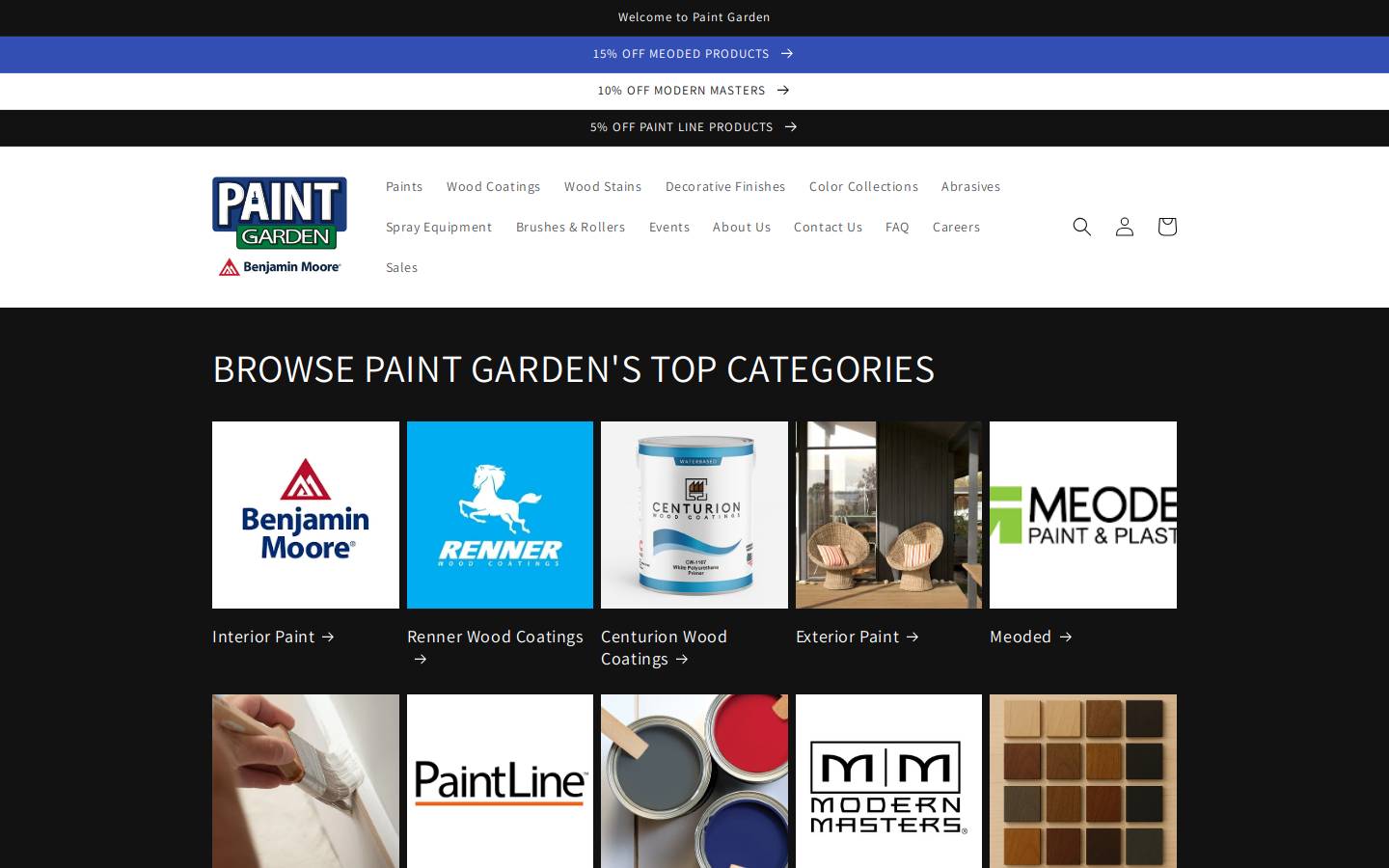This screenshot has height=868, width=1389.
Task: Click arrow beside 15% OFF MEODED PRODUCTS
Action: (x=787, y=54)
